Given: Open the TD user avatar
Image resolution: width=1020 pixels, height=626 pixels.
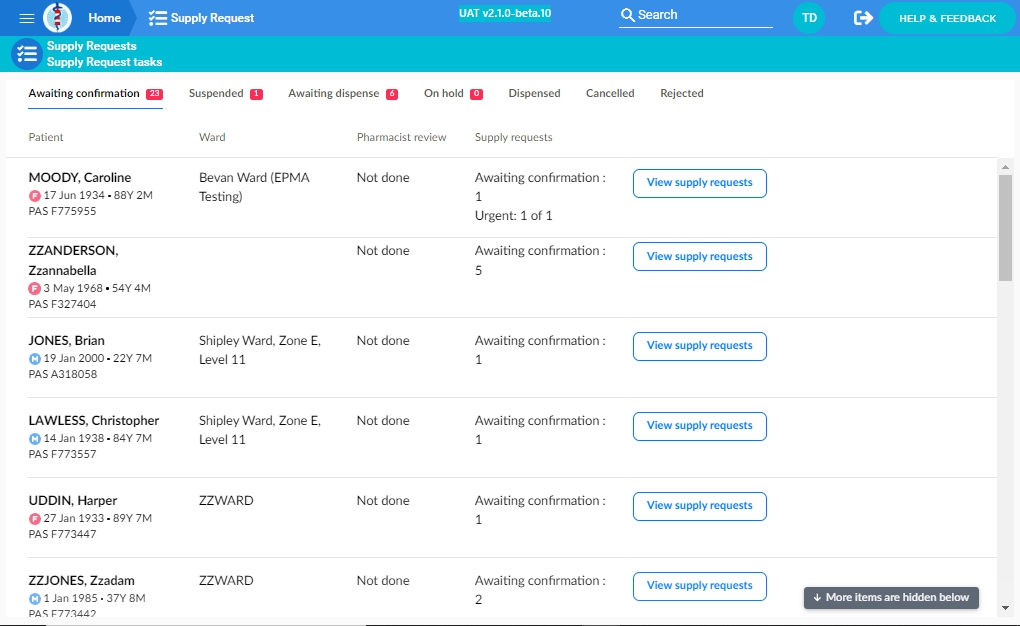Looking at the screenshot, I should [x=809, y=18].
